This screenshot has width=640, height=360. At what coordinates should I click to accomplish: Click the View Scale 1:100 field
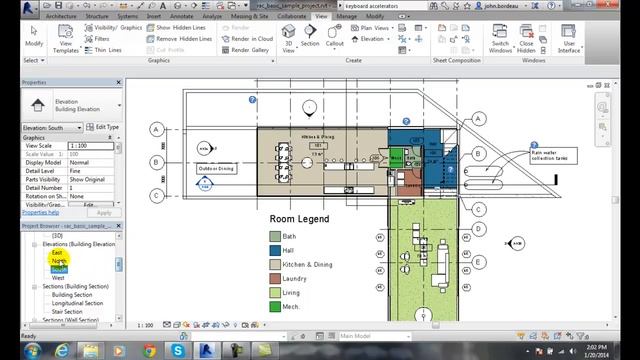click(91, 146)
